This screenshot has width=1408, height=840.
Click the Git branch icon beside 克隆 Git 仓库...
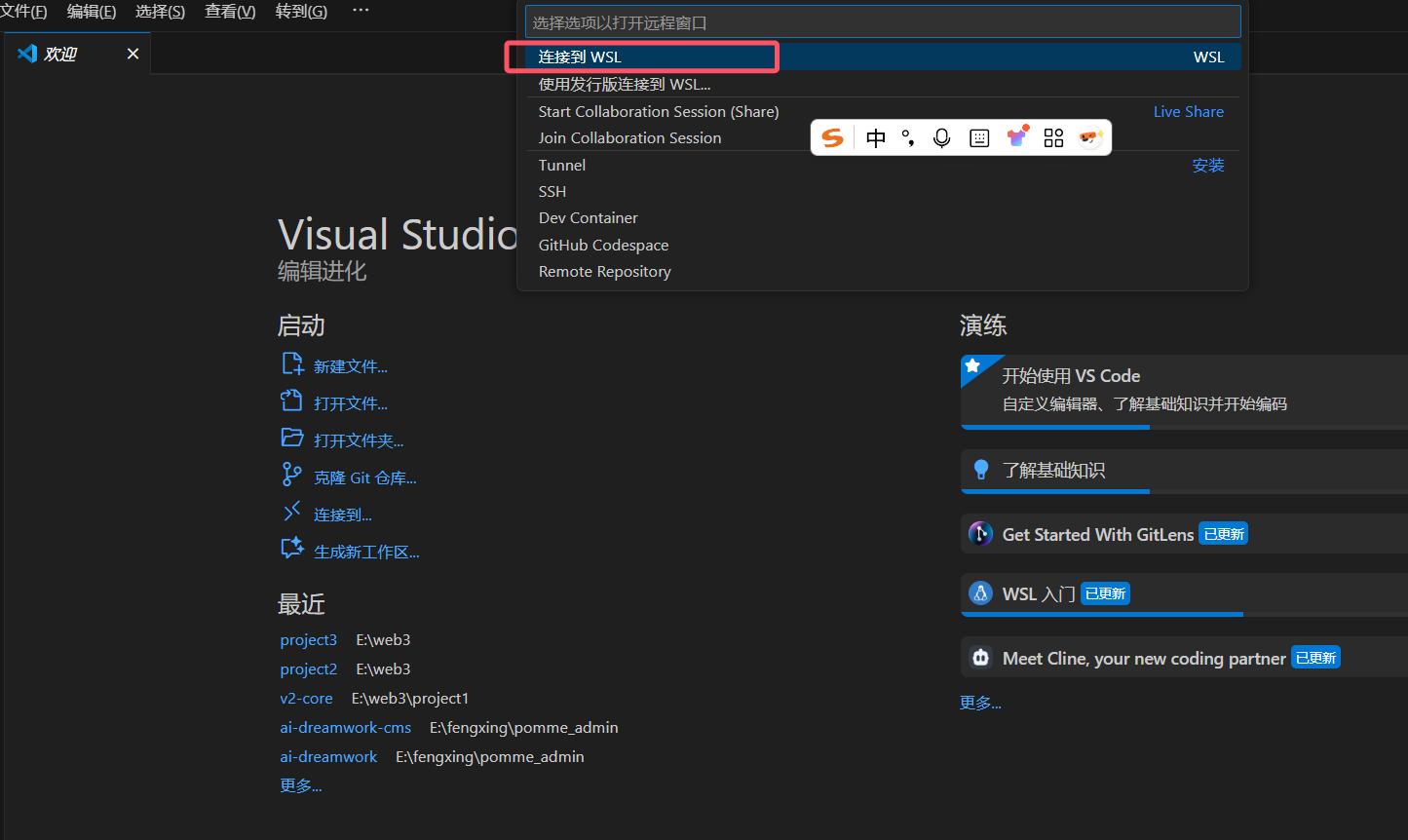pos(291,475)
